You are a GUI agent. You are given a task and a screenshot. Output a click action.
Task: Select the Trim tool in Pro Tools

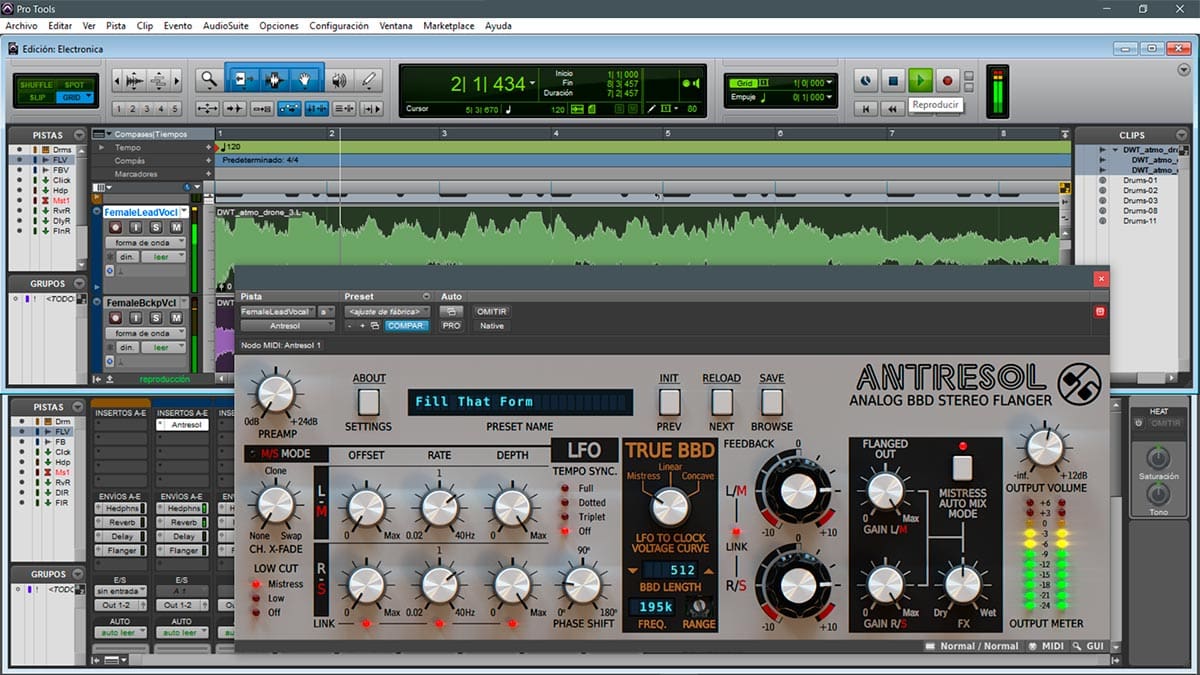tap(243, 80)
